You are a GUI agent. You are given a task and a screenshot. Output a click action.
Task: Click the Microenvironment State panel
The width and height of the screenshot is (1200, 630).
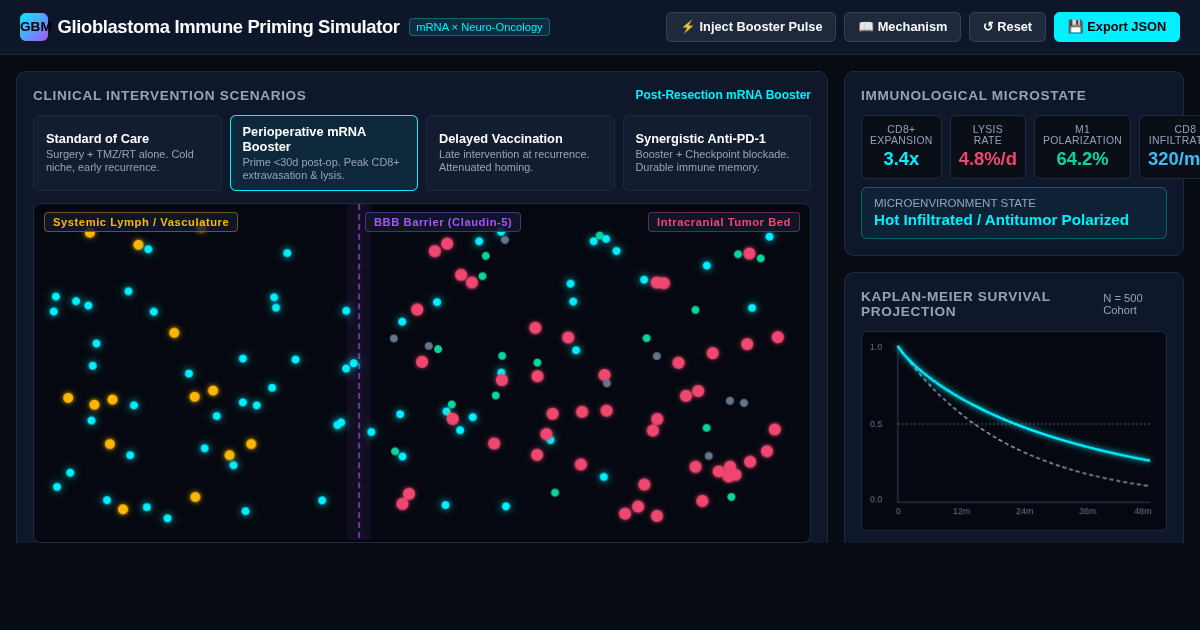point(1014,213)
